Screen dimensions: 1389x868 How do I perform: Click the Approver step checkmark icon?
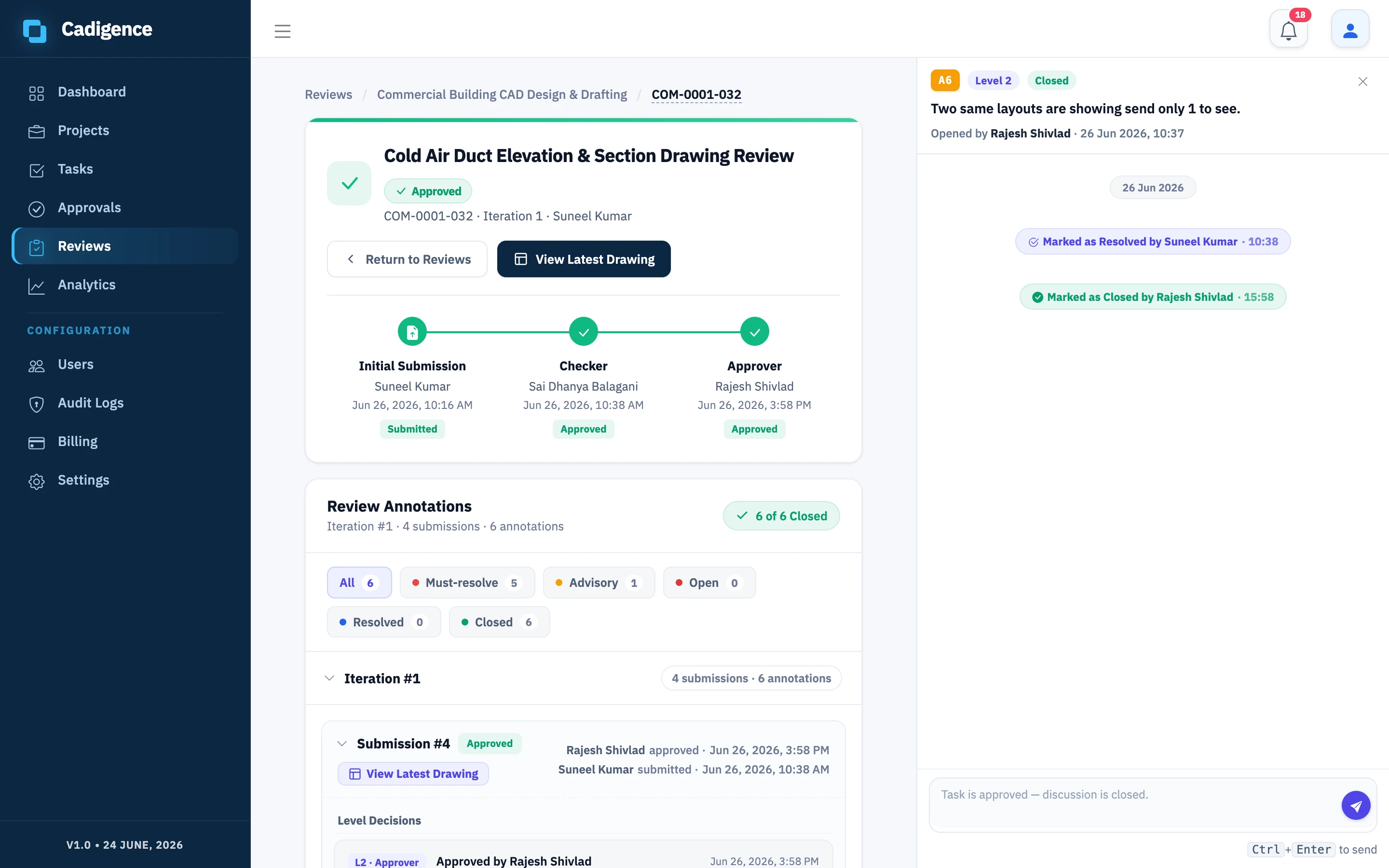tap(754, 331)
